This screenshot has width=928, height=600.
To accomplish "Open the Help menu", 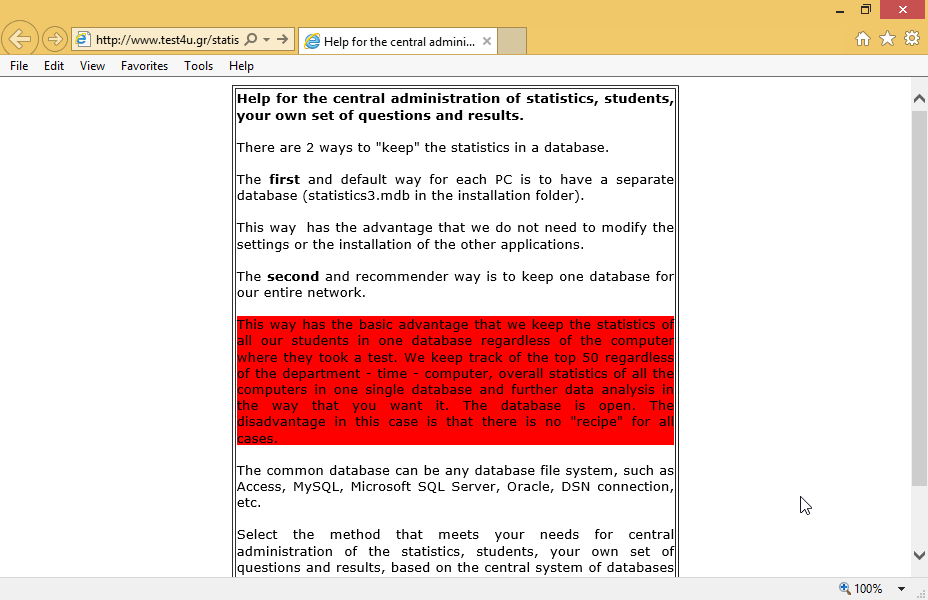I will (x=241, y=66).
